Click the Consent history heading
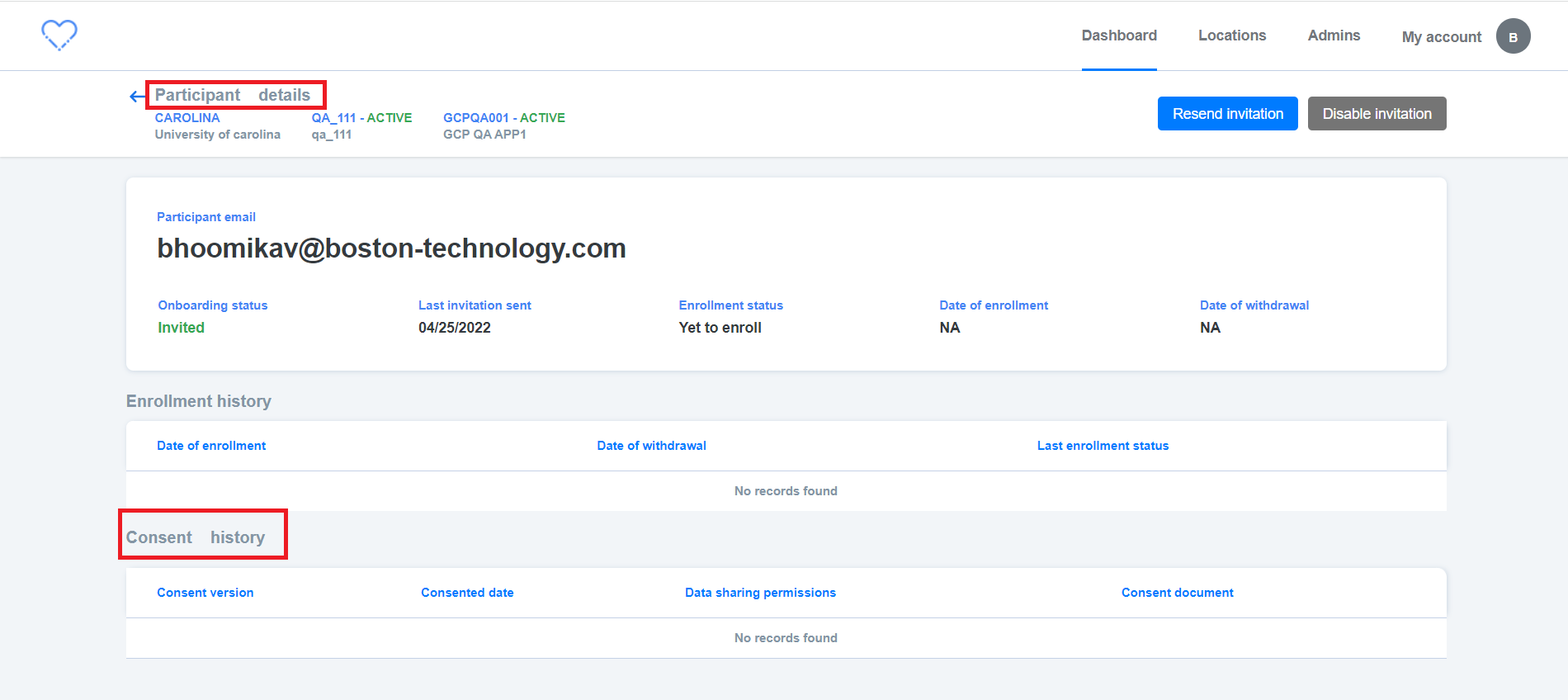 196,537
